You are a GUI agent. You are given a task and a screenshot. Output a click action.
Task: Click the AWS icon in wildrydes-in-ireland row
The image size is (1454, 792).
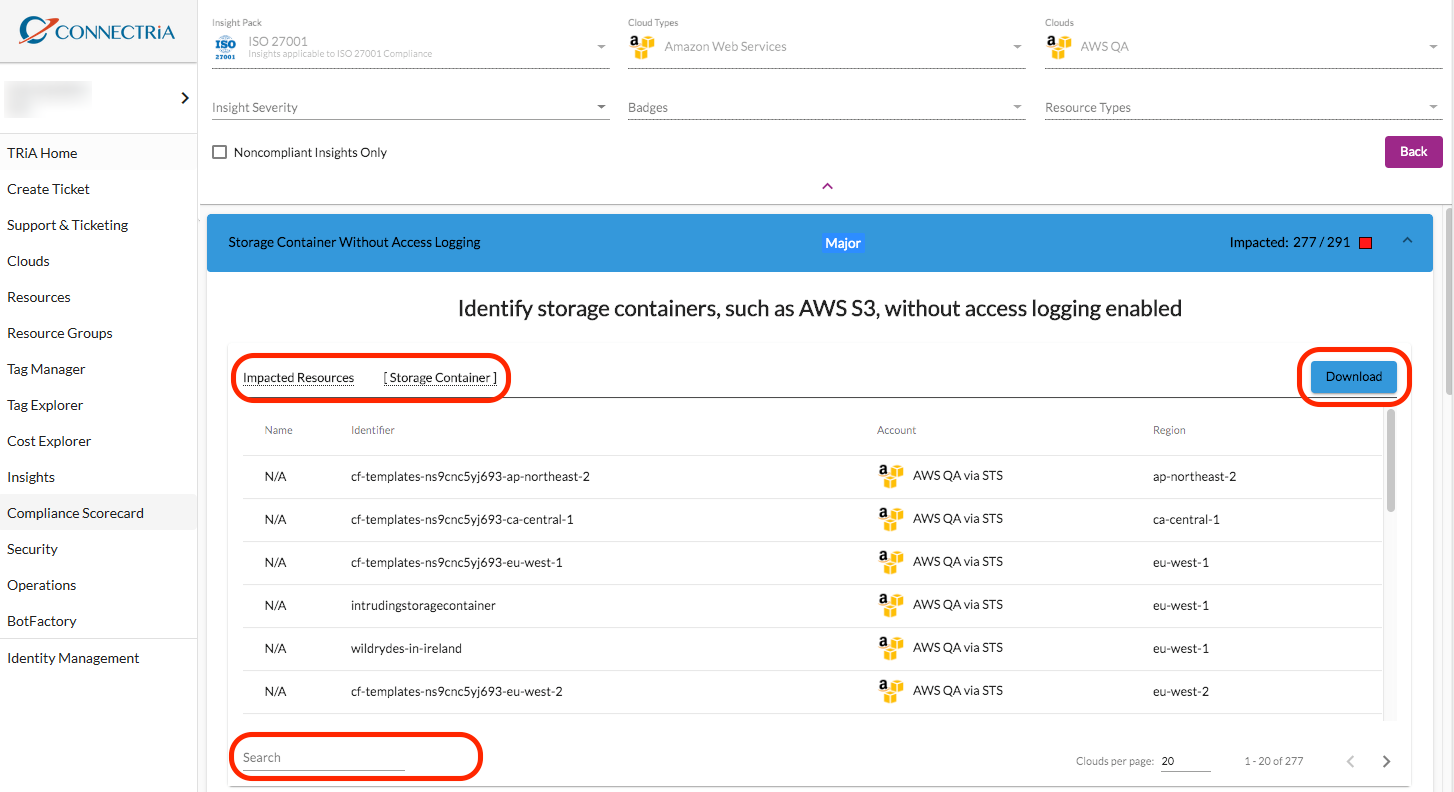(890, 649)
